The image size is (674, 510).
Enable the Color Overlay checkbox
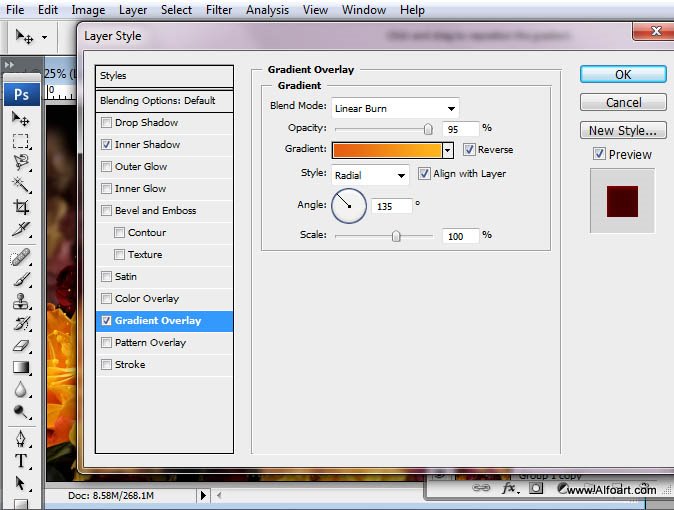click(x=106, y=298)
